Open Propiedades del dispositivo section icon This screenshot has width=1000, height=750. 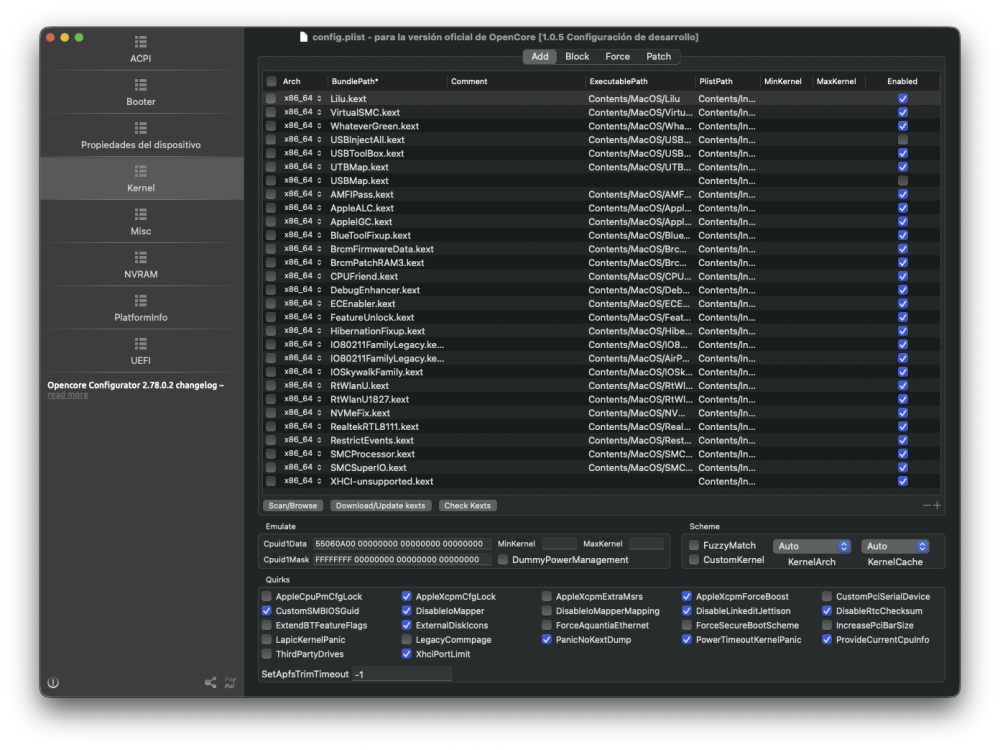point(141,128)
